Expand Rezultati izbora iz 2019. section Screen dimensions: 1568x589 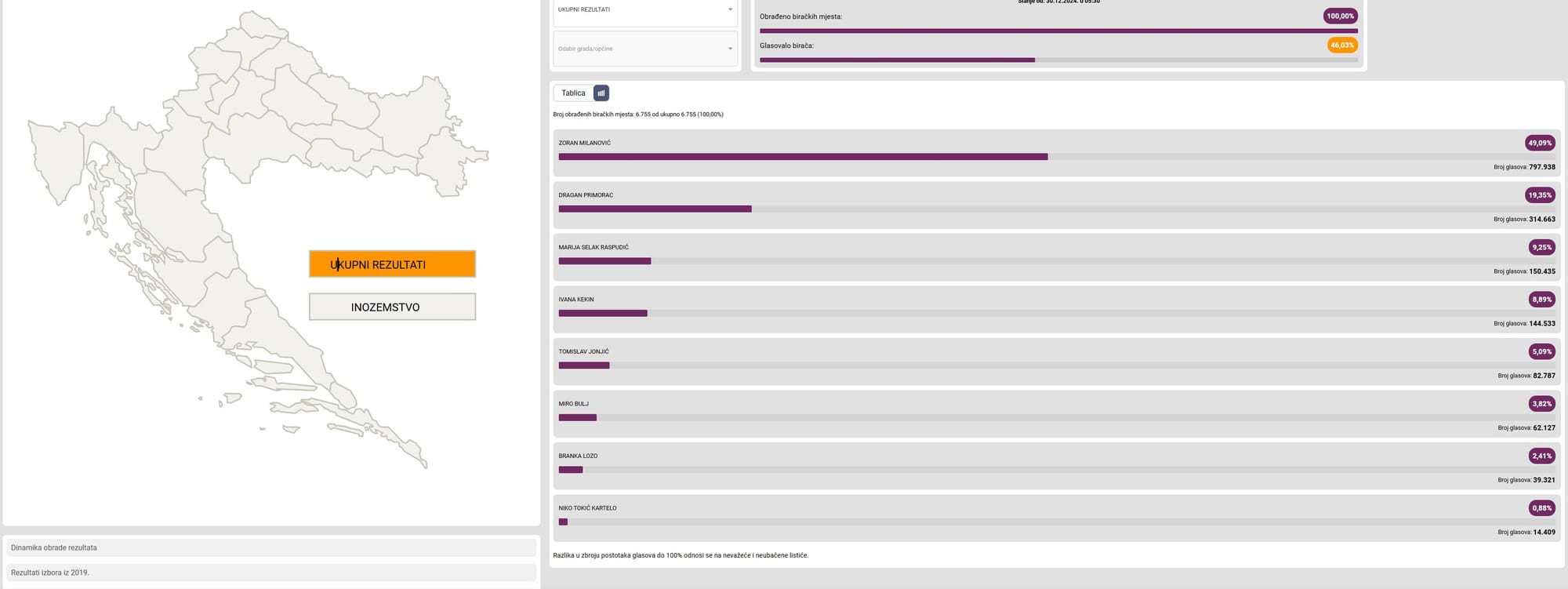click(270, 573)
